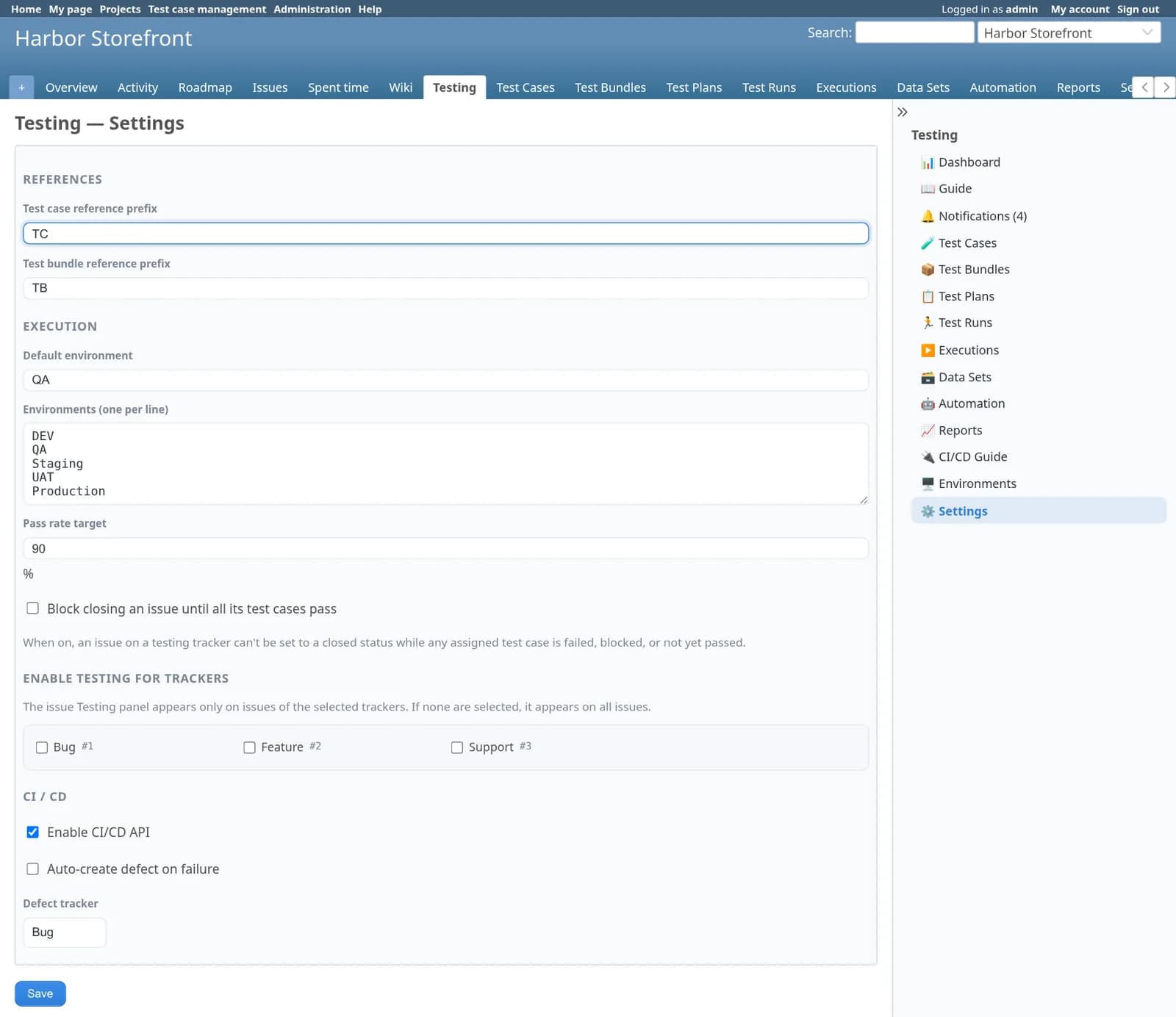Image resolution: width=1176 pixels, height=1017 pixels.
Task: Click the plus new-object button
Action: [x=21, y=87]
